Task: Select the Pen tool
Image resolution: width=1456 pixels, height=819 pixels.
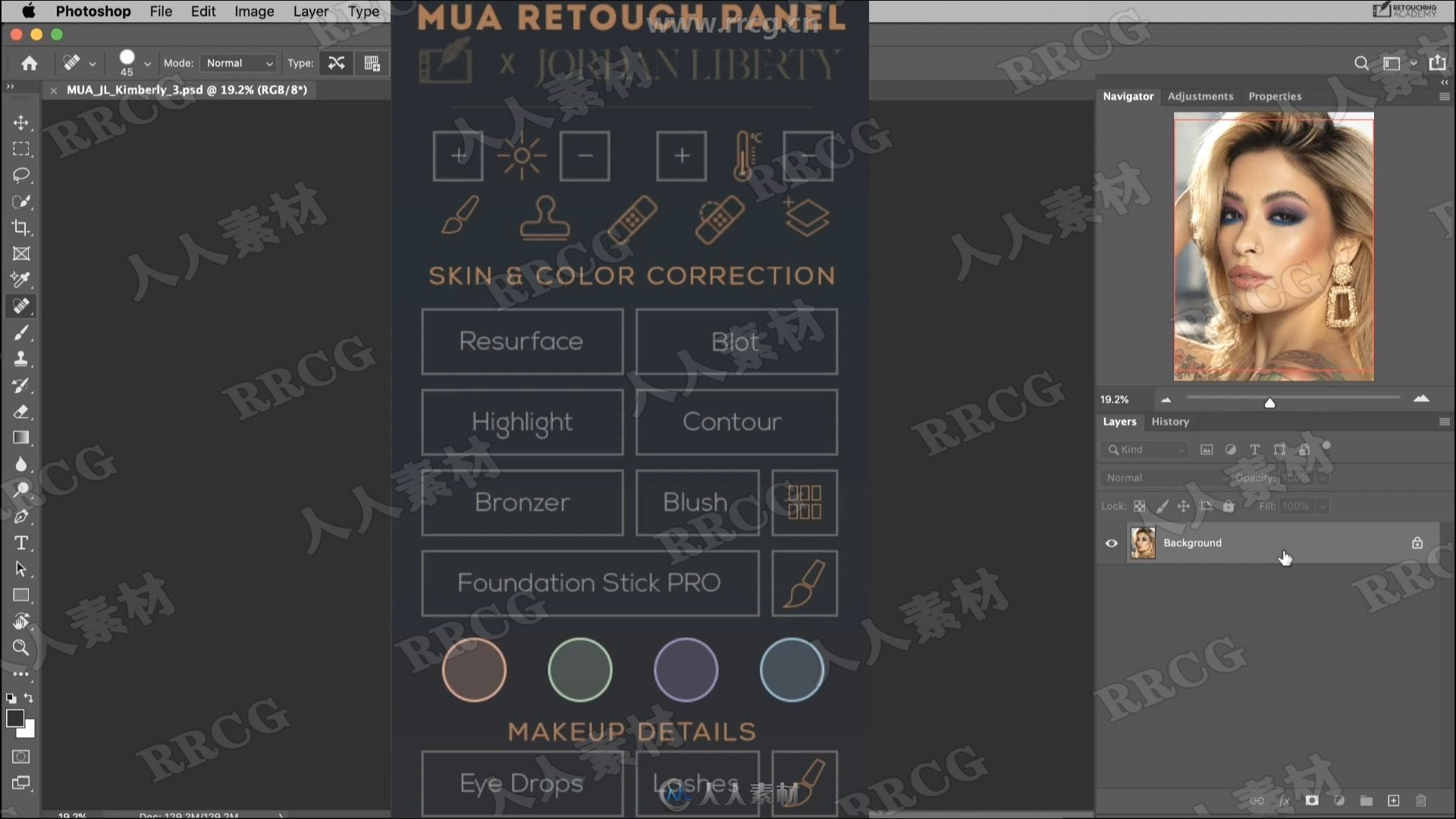Action: point(21,516)
